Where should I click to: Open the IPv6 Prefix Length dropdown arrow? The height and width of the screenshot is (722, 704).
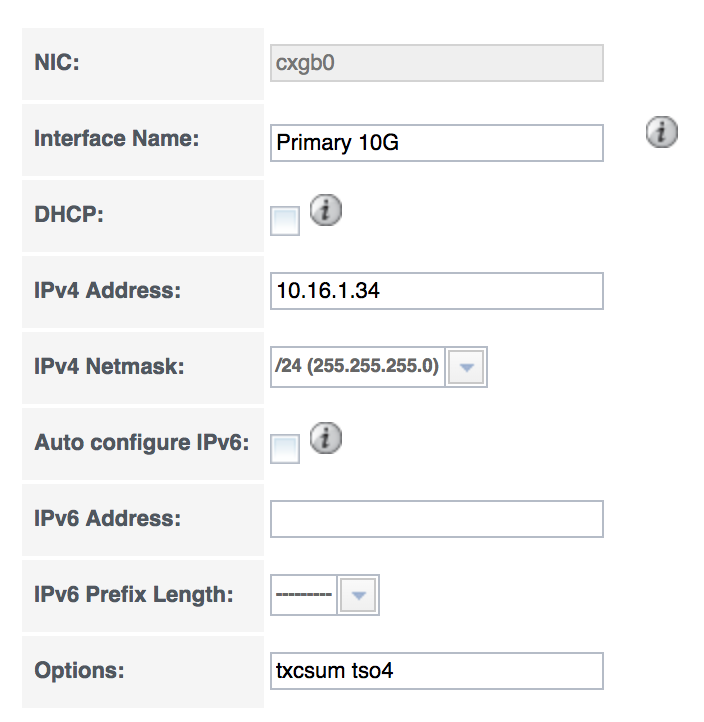coord(358,595)
